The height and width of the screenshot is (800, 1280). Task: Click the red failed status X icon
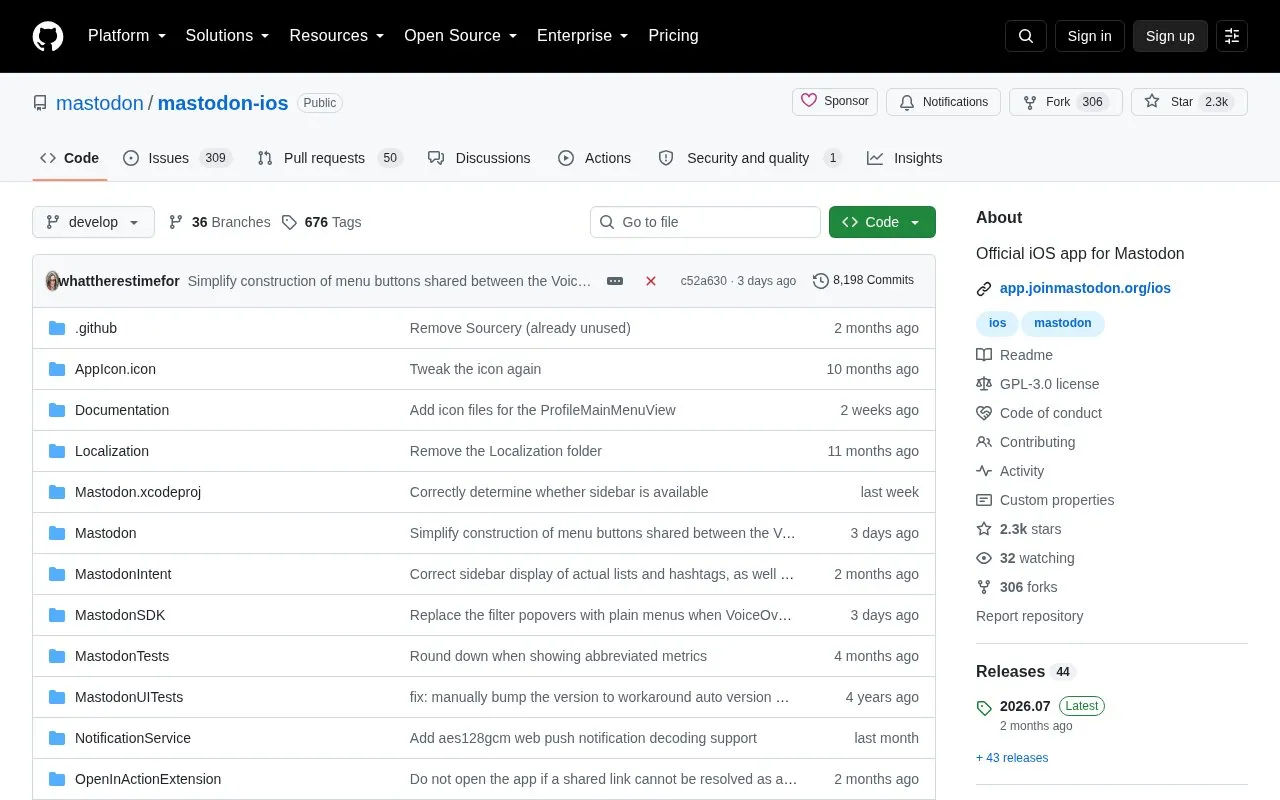[x=651, y=281]
